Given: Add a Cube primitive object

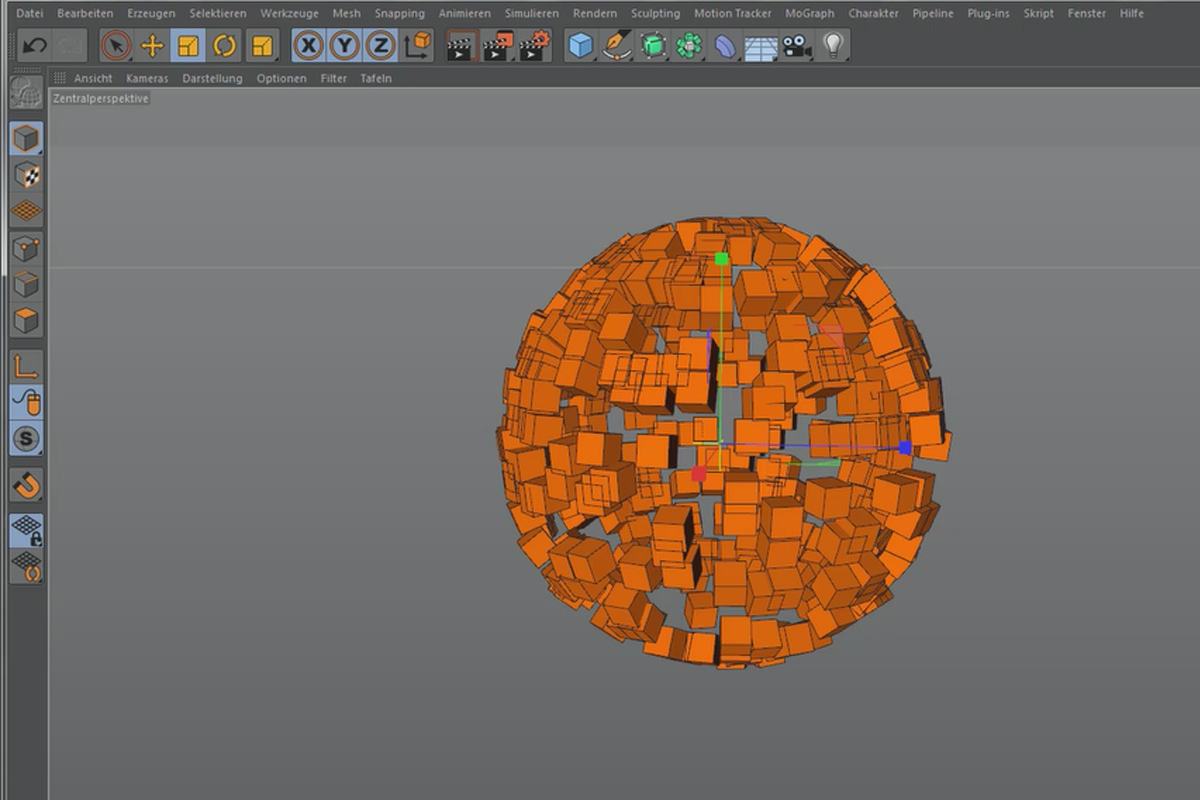Looking at the screenshot, I should pos(581,46).
